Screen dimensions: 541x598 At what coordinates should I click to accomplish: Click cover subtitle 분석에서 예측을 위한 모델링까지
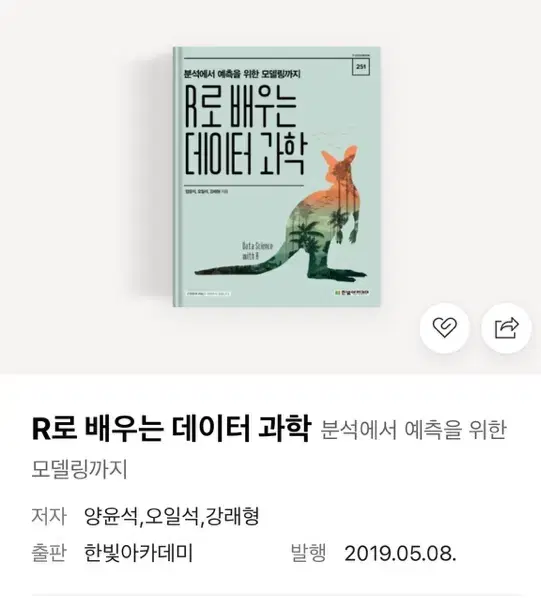click(242, 74)
